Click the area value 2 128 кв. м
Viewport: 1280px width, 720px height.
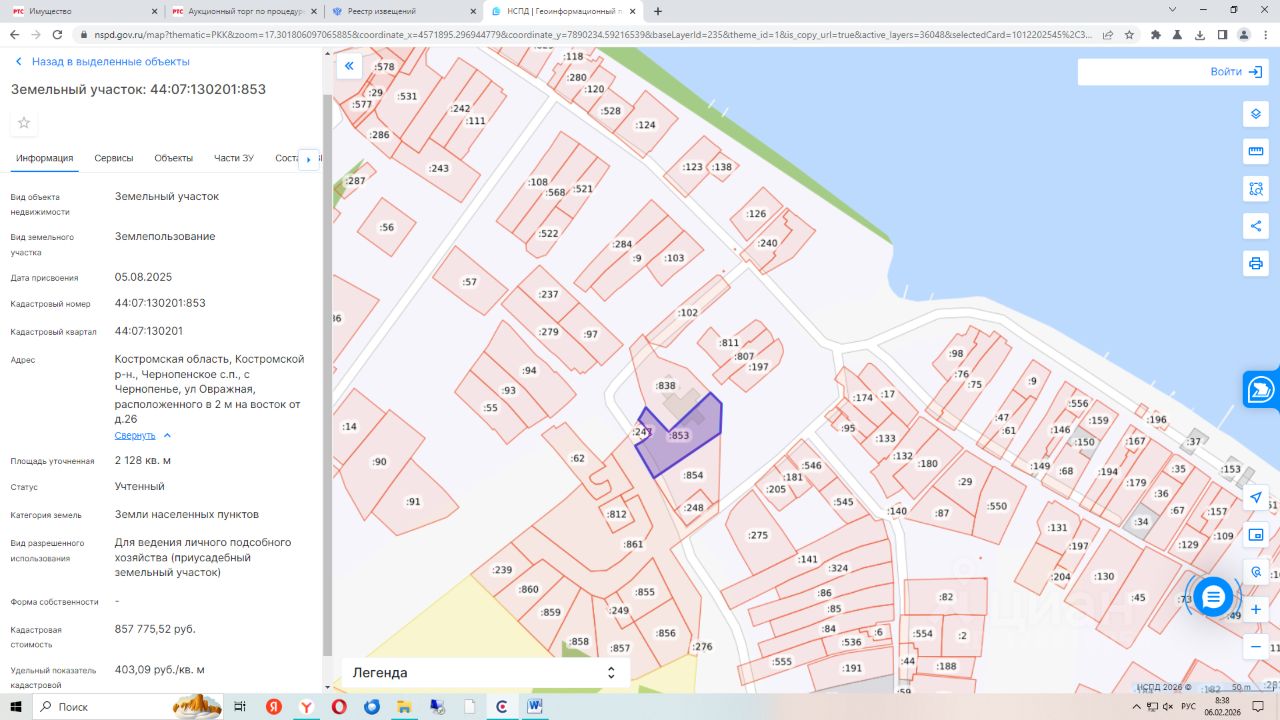coord(143,460)
